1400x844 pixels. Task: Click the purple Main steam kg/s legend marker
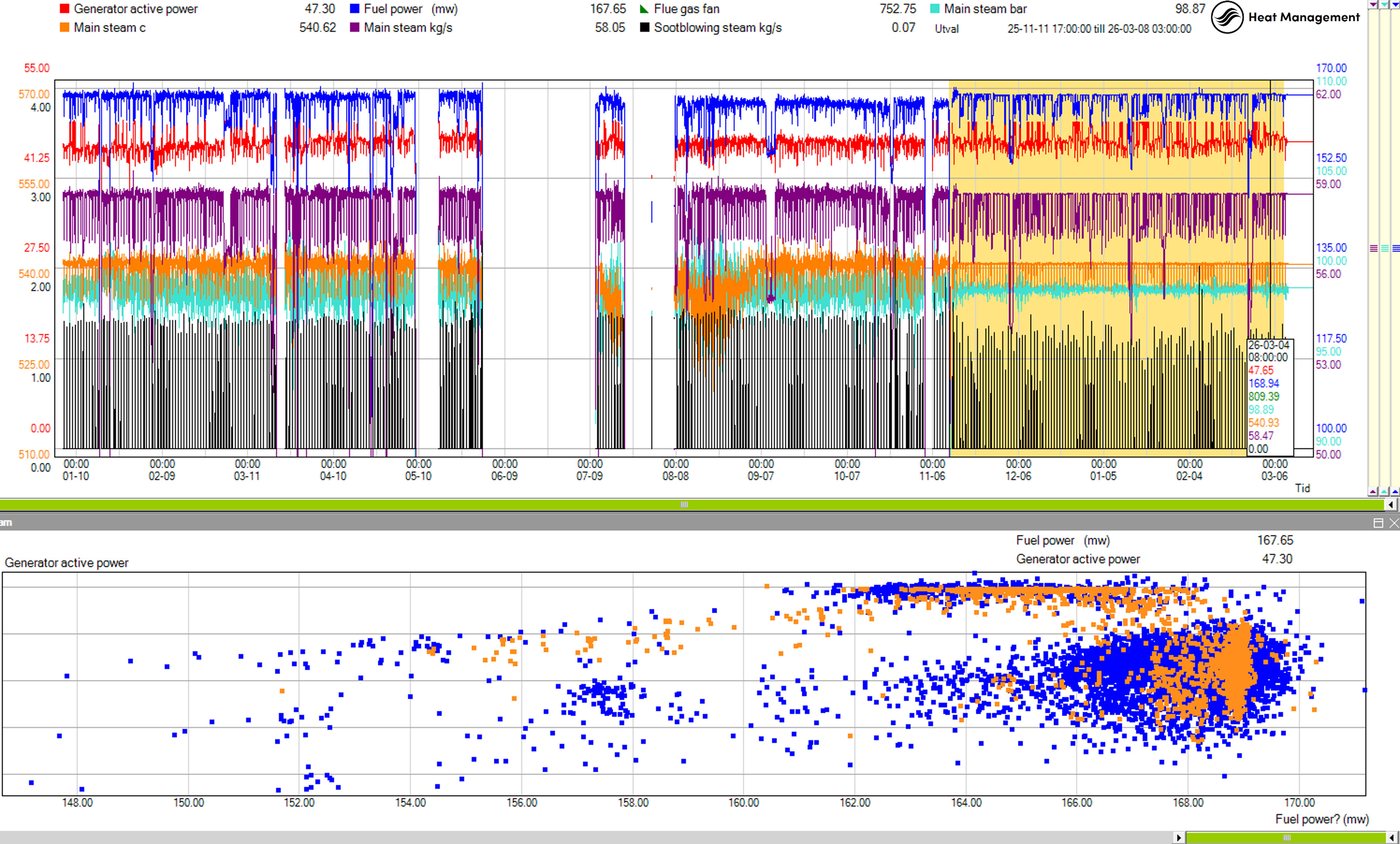tap(355, 27)
